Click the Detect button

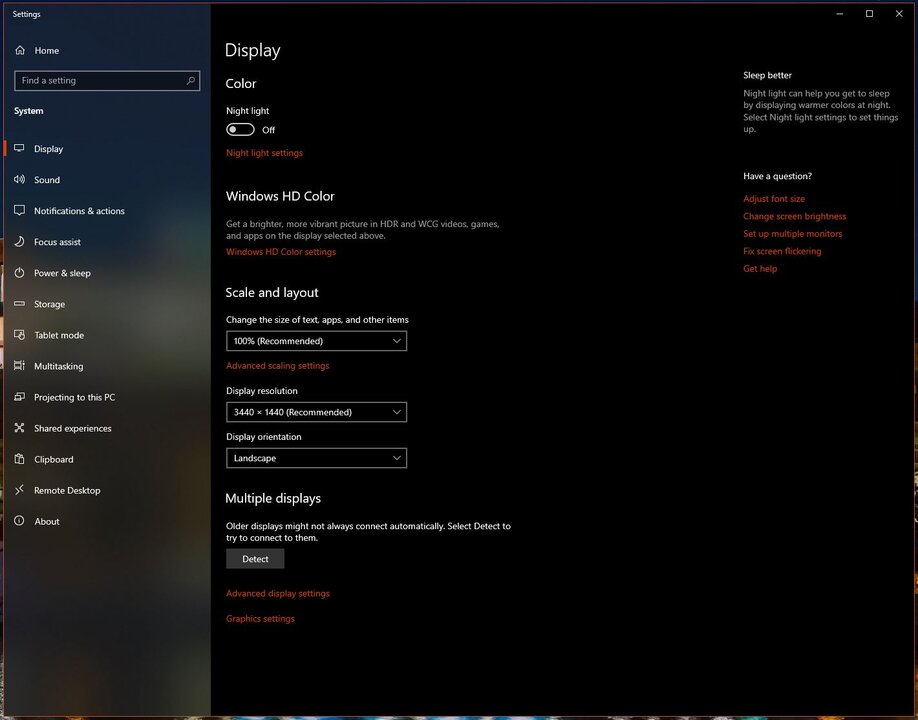pyautogui.click(x=255, y=559)
